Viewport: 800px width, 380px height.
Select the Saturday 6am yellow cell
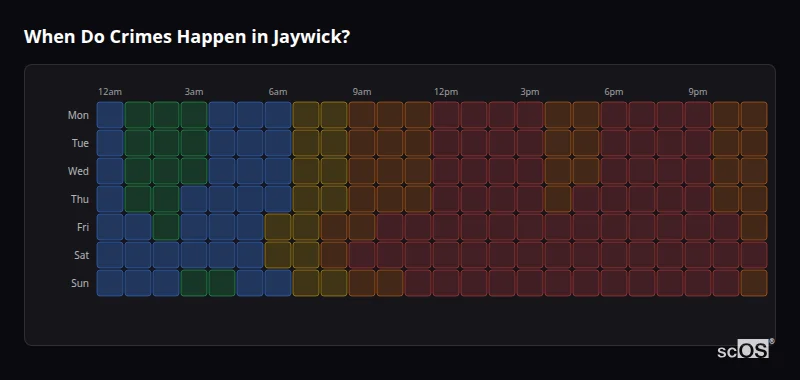coord(278,255)
